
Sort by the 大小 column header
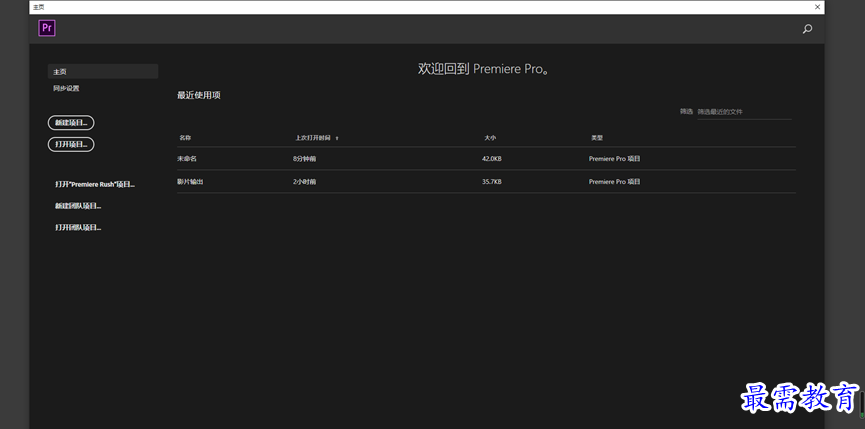490,138
